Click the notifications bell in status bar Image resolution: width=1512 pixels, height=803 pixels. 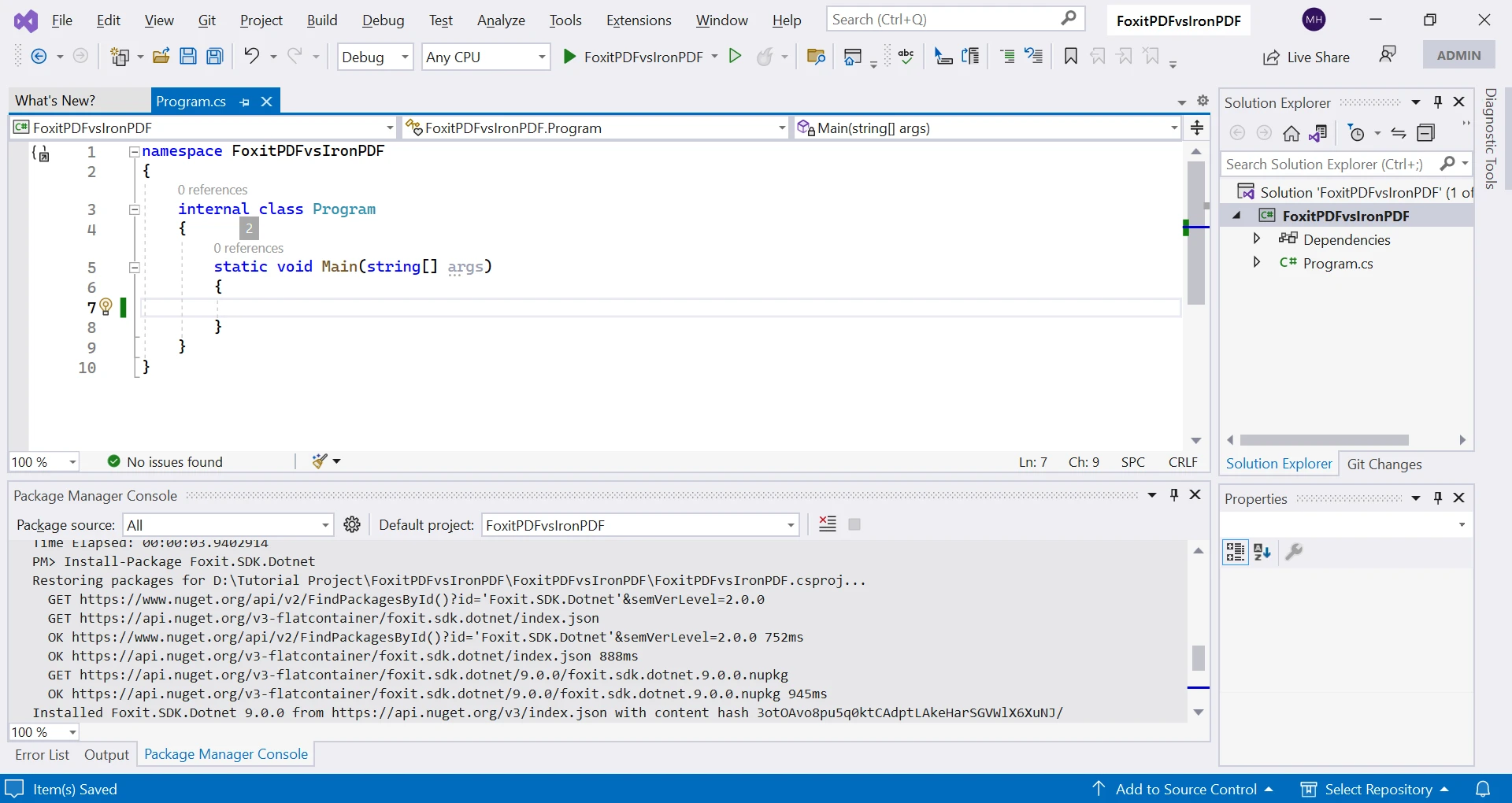pyautogui.click(x=1483, y=789)
